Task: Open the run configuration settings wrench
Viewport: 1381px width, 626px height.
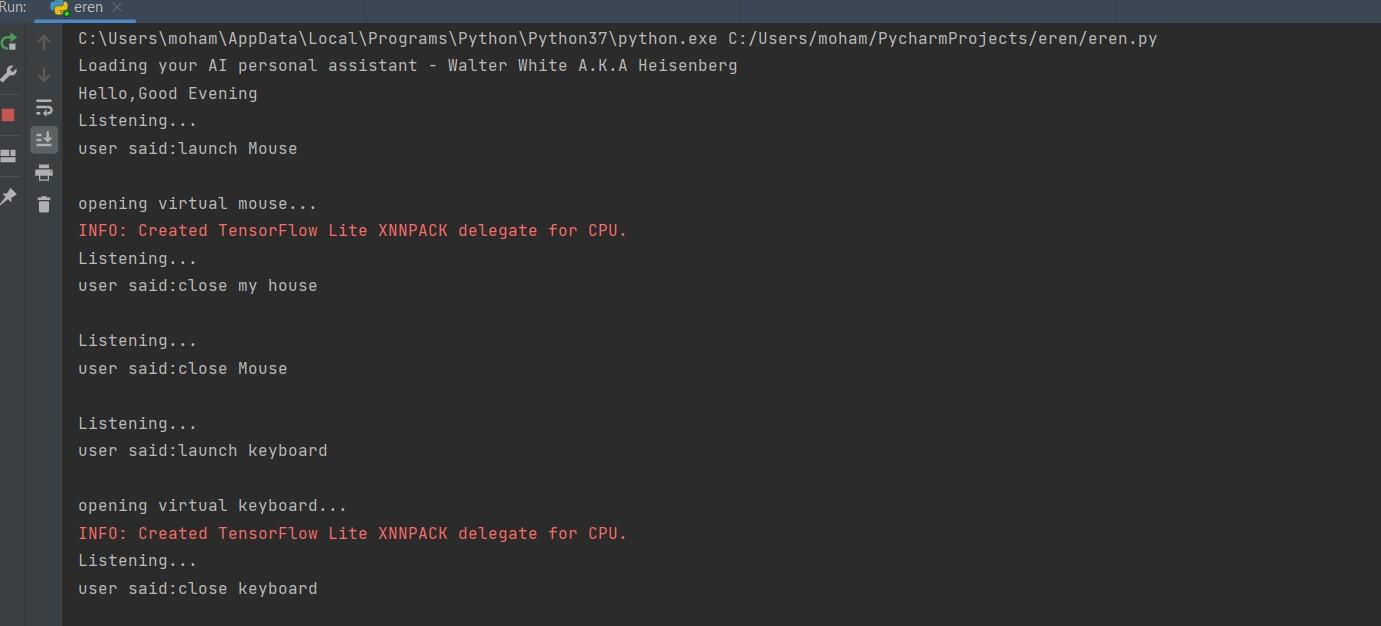Action: tap(9, 74)
